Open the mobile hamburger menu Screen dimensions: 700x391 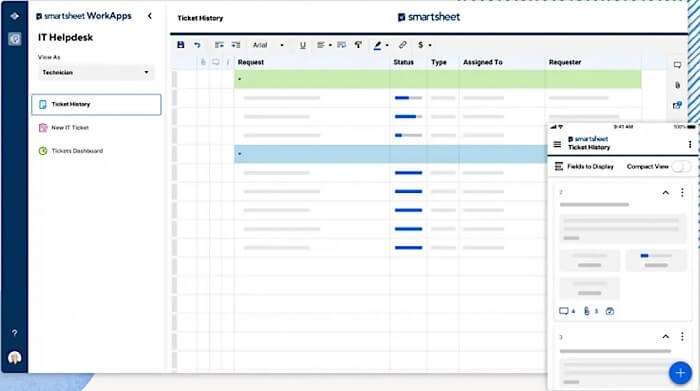pos(557,144)
